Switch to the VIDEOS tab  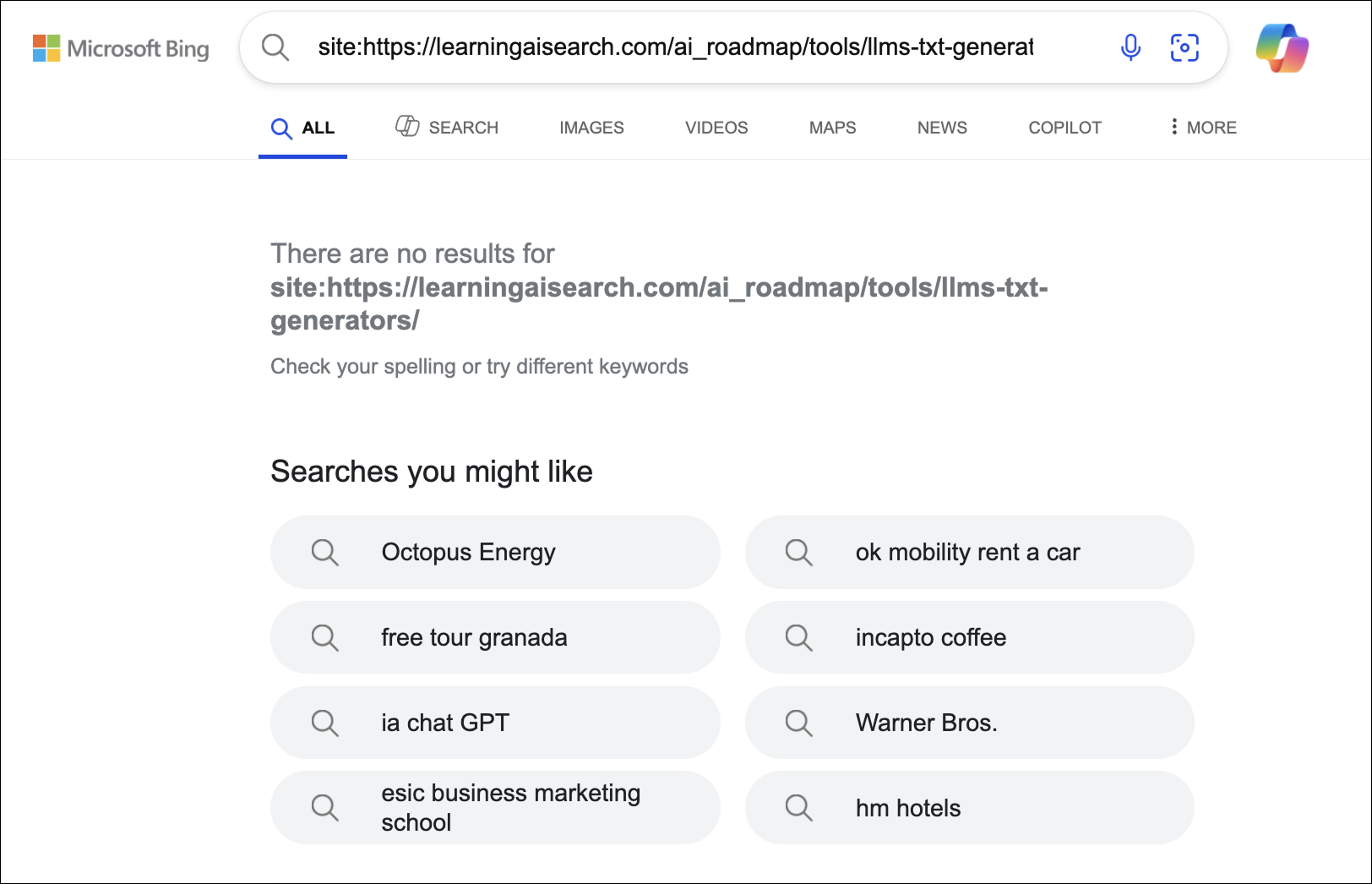pos(716,128)
